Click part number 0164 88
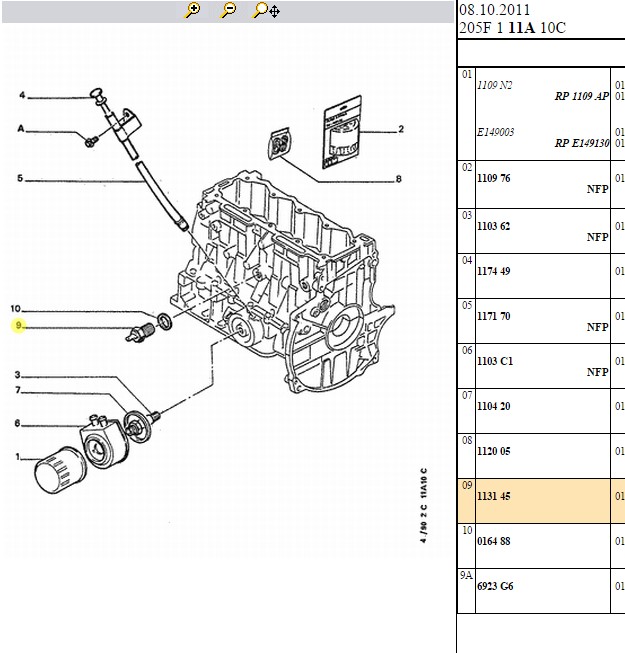 pos(493,541)
